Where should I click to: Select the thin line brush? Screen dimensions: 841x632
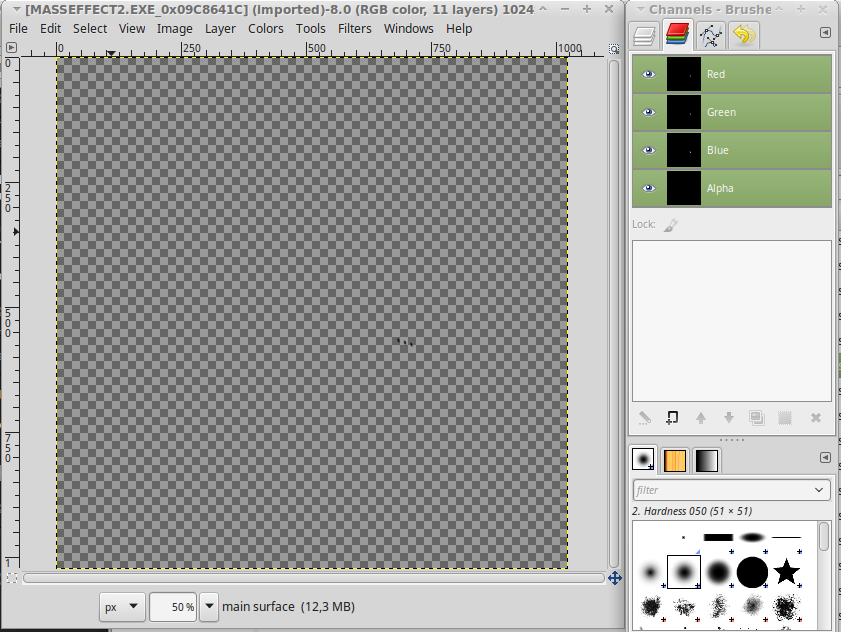pyautogui.click(x=786, y=538)
